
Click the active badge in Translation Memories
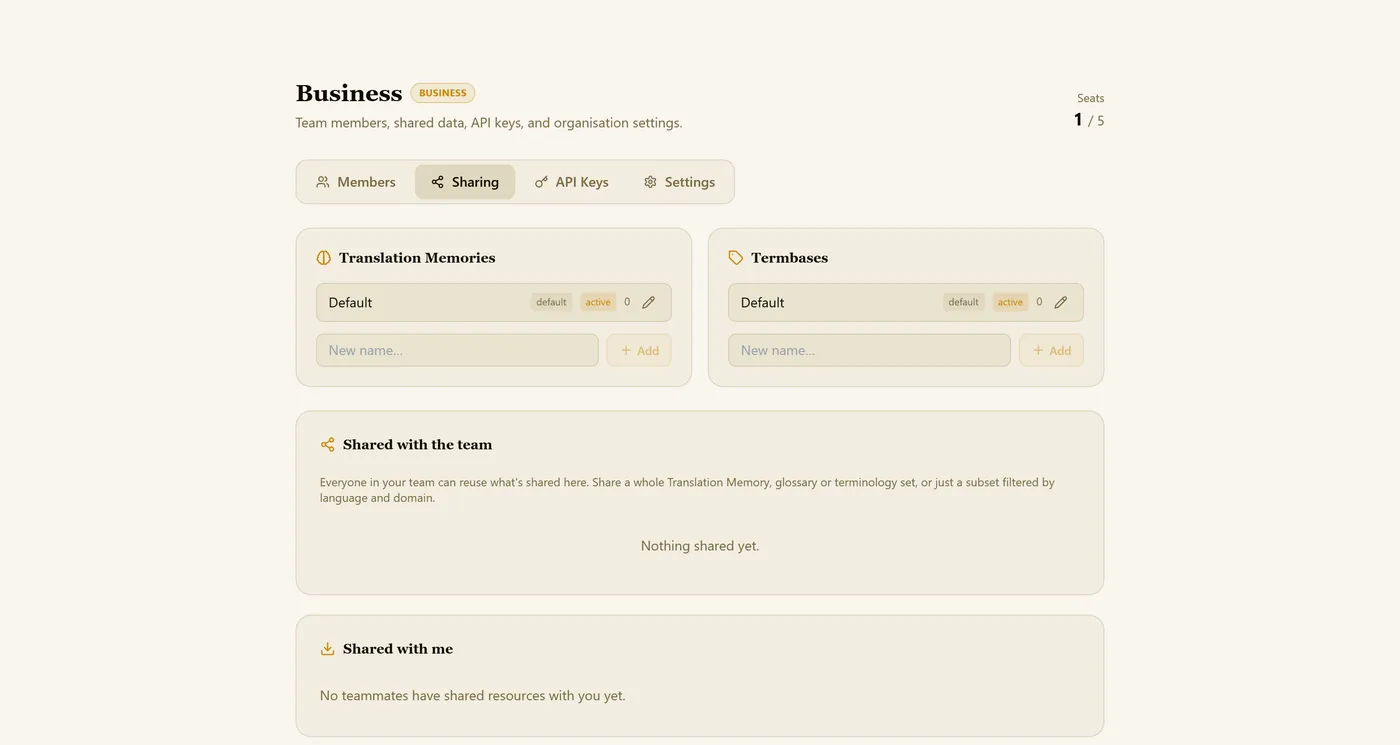[x=598, y=302]
